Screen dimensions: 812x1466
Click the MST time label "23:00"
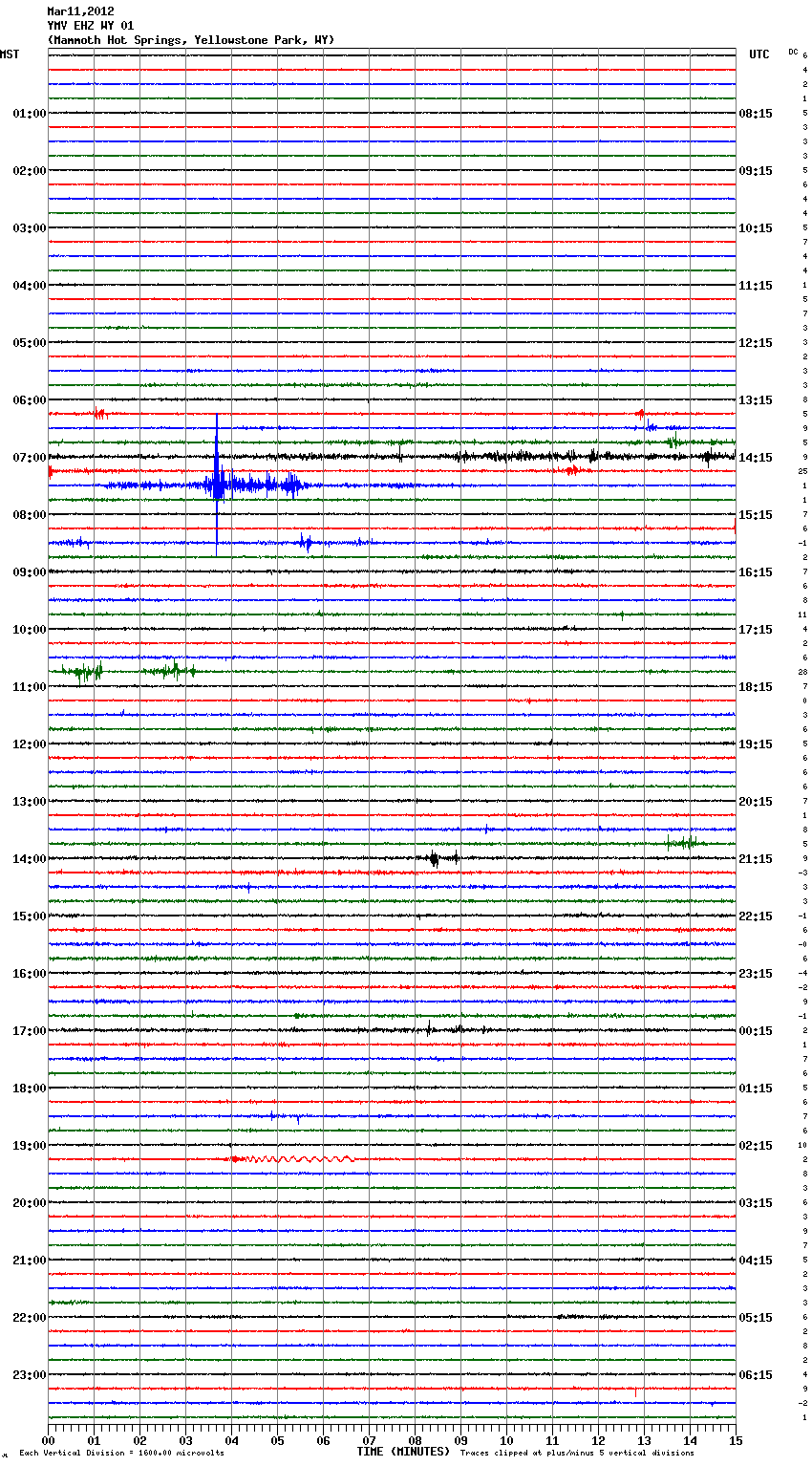coord(30,1375)
